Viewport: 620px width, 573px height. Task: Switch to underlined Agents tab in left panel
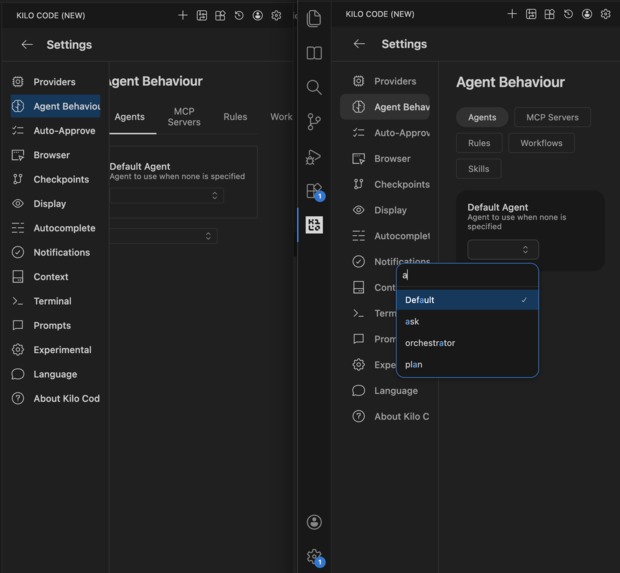[x=130, y=117]
